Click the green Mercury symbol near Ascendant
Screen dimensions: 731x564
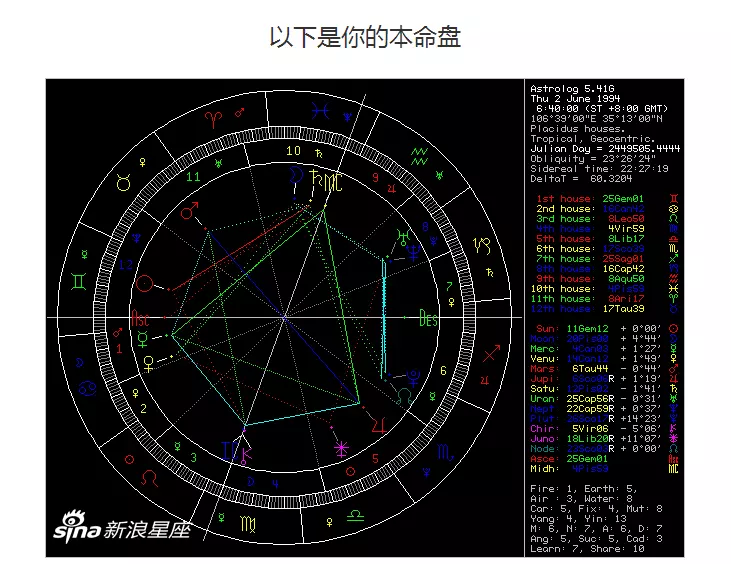(143, 339)
